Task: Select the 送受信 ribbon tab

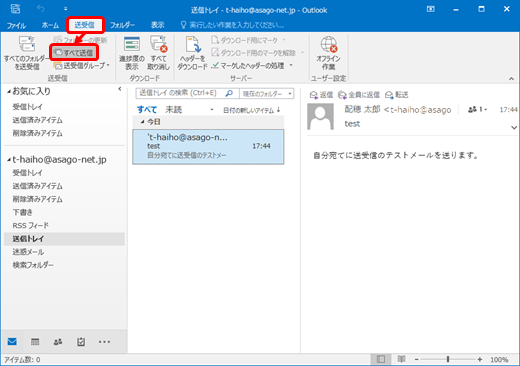Action: tap(84, 25)
